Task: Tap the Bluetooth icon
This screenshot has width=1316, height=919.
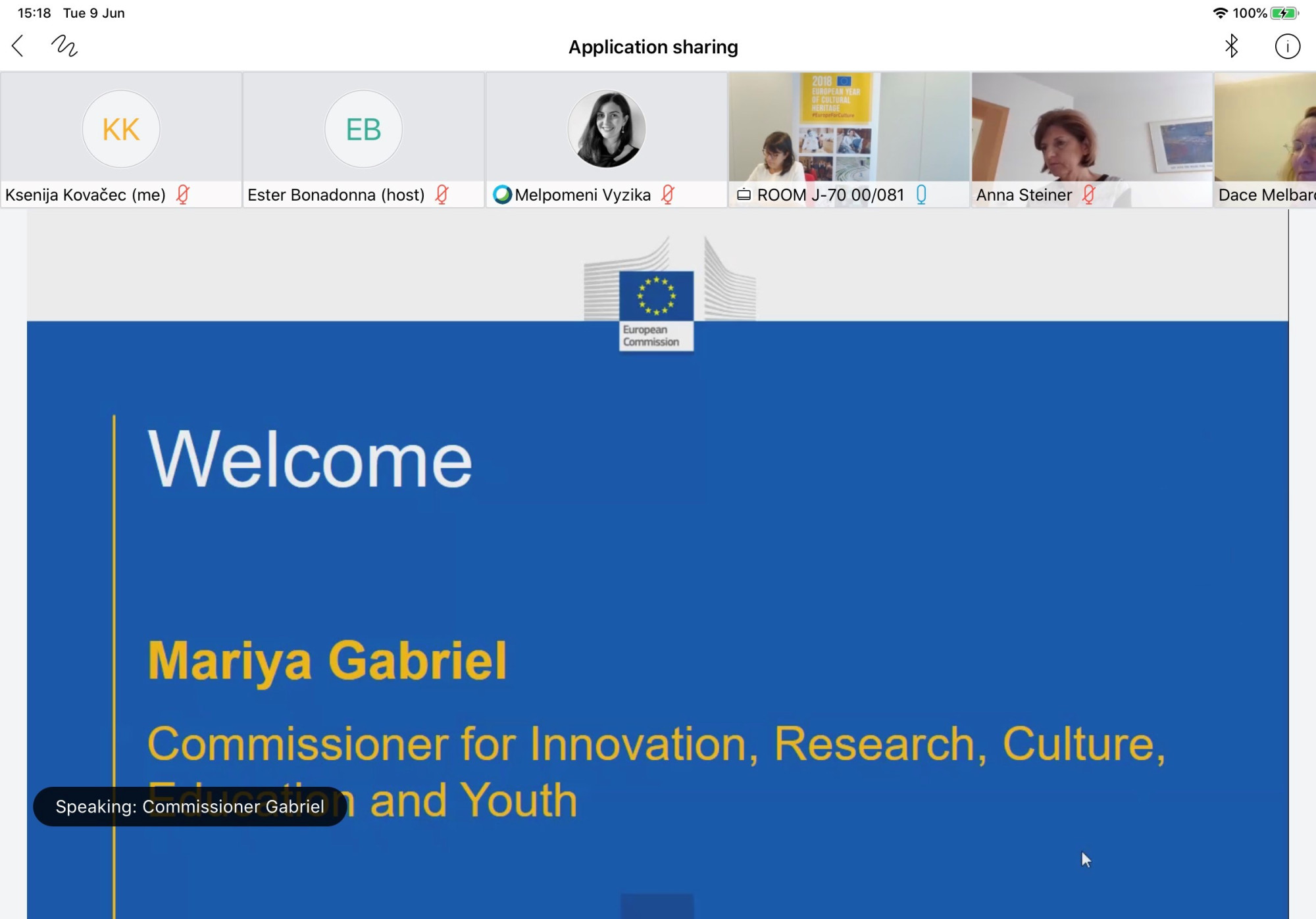Action: coord(1231,46)
